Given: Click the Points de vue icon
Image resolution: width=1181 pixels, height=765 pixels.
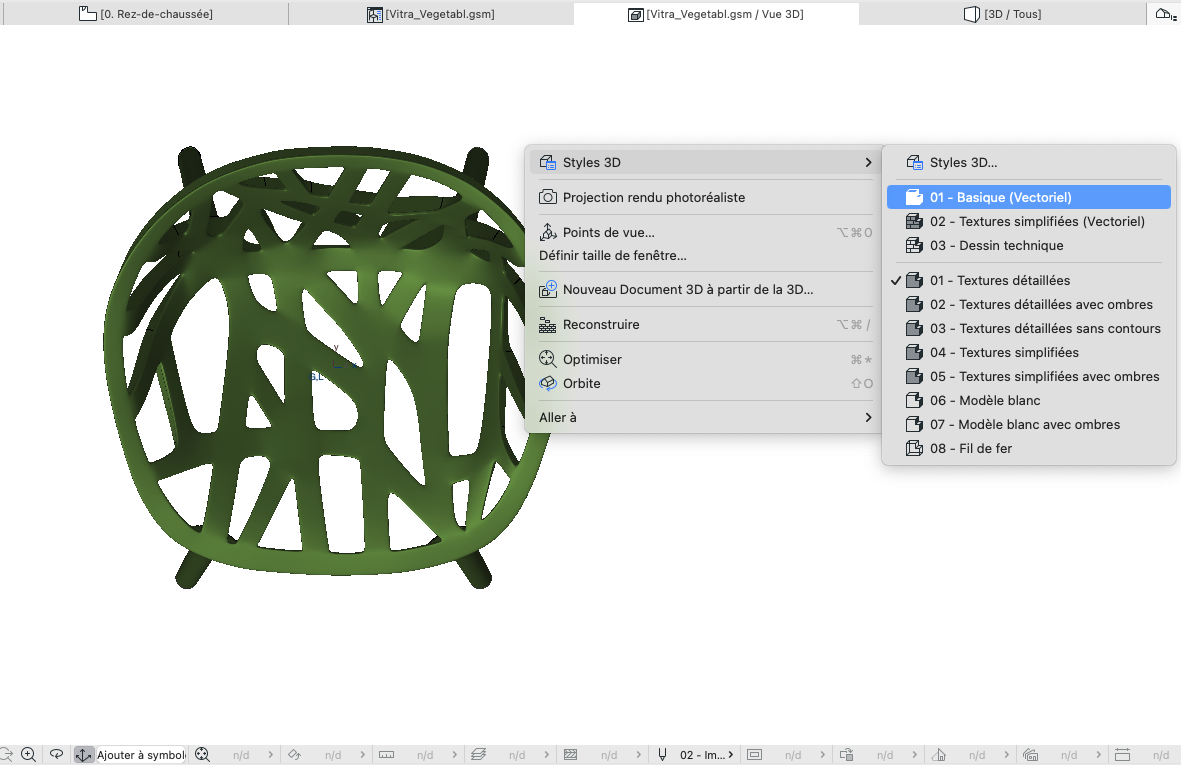Looking at the screenshot, I should tap(548, 232).
